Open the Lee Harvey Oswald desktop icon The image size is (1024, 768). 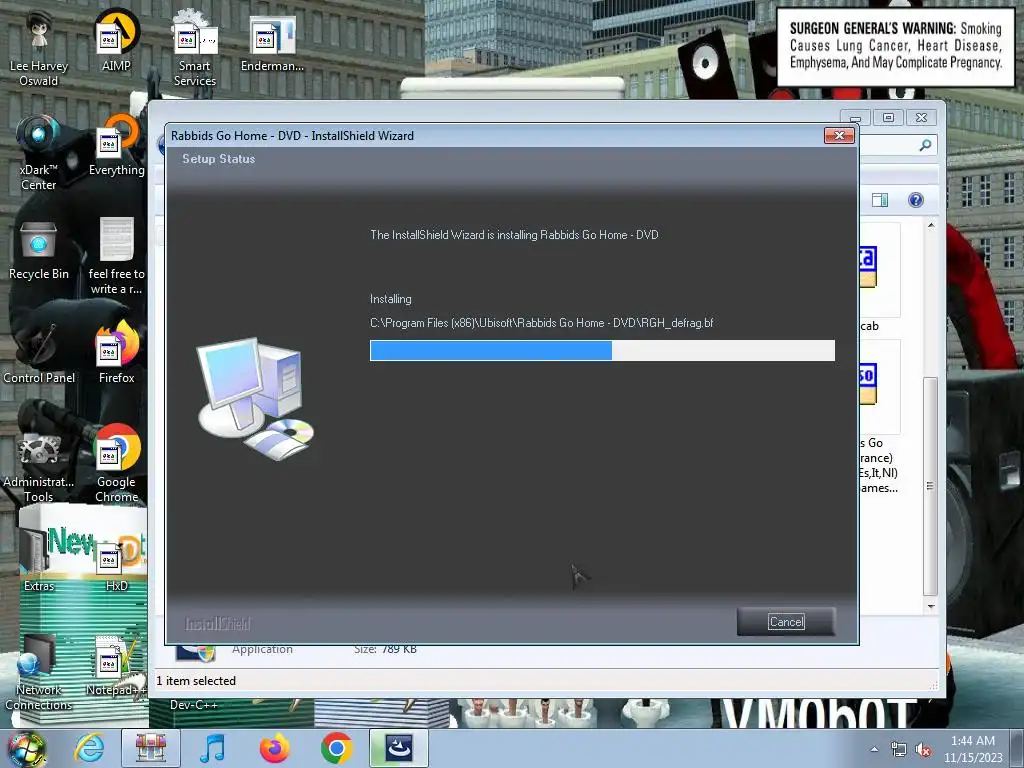39,47
